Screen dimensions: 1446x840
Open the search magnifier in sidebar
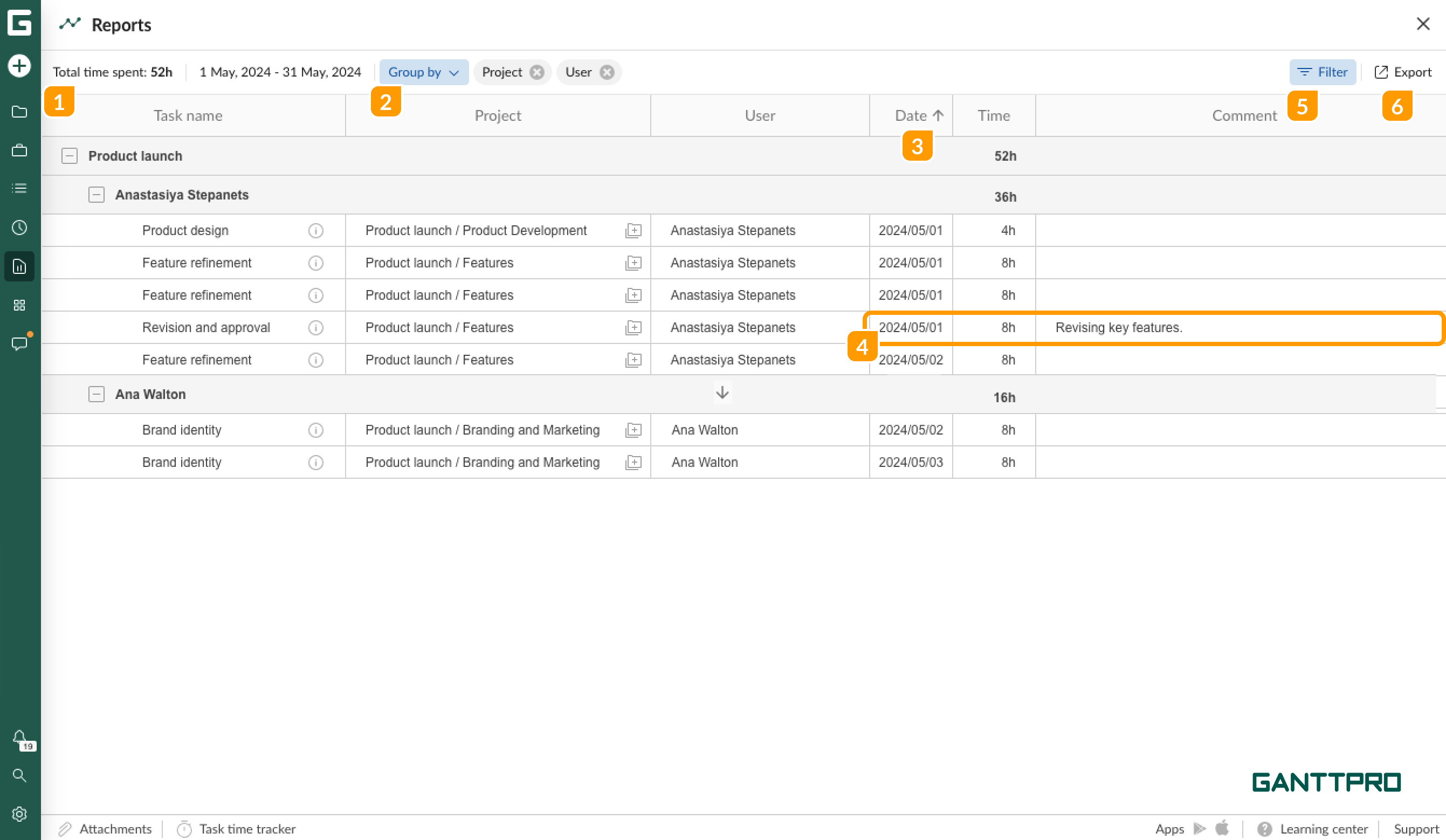19,775
